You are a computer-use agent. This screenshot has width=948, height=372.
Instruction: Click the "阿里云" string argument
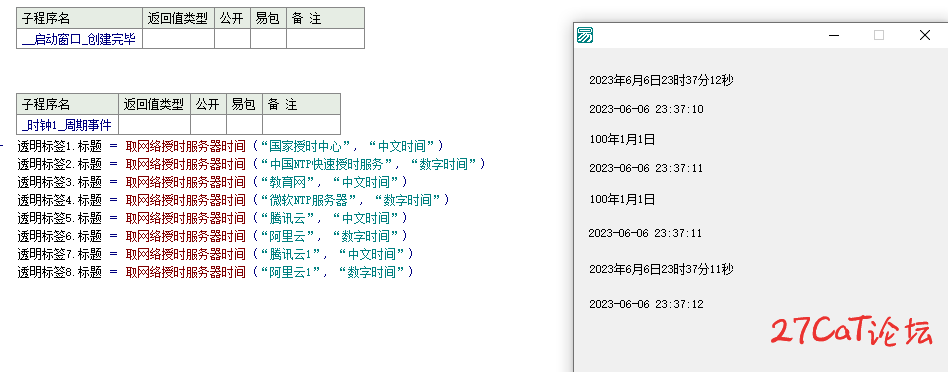coord(289,236)
